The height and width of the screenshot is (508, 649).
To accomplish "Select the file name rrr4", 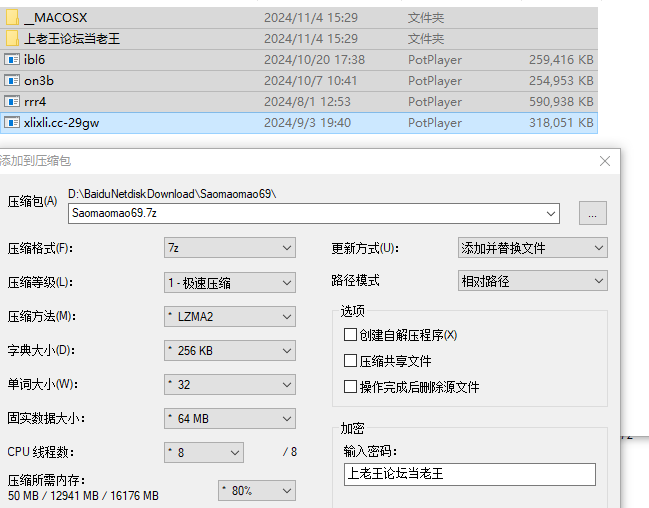I will click(35, 101).
